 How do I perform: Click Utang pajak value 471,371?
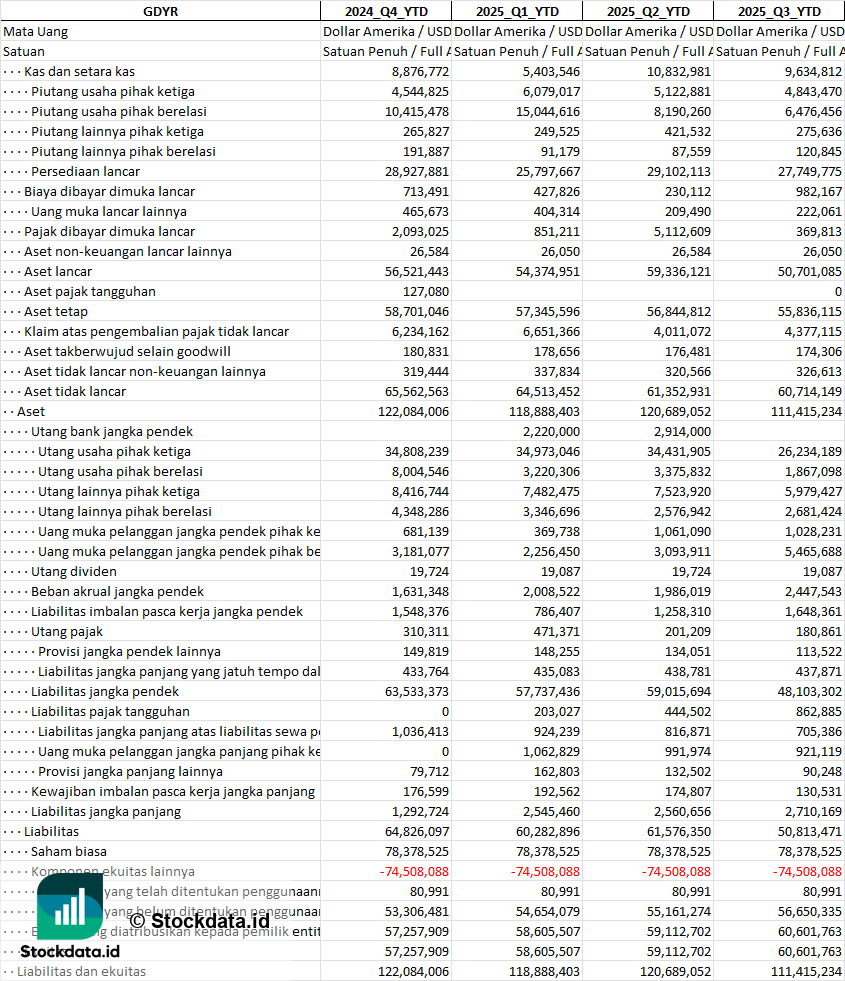point(557,632)
